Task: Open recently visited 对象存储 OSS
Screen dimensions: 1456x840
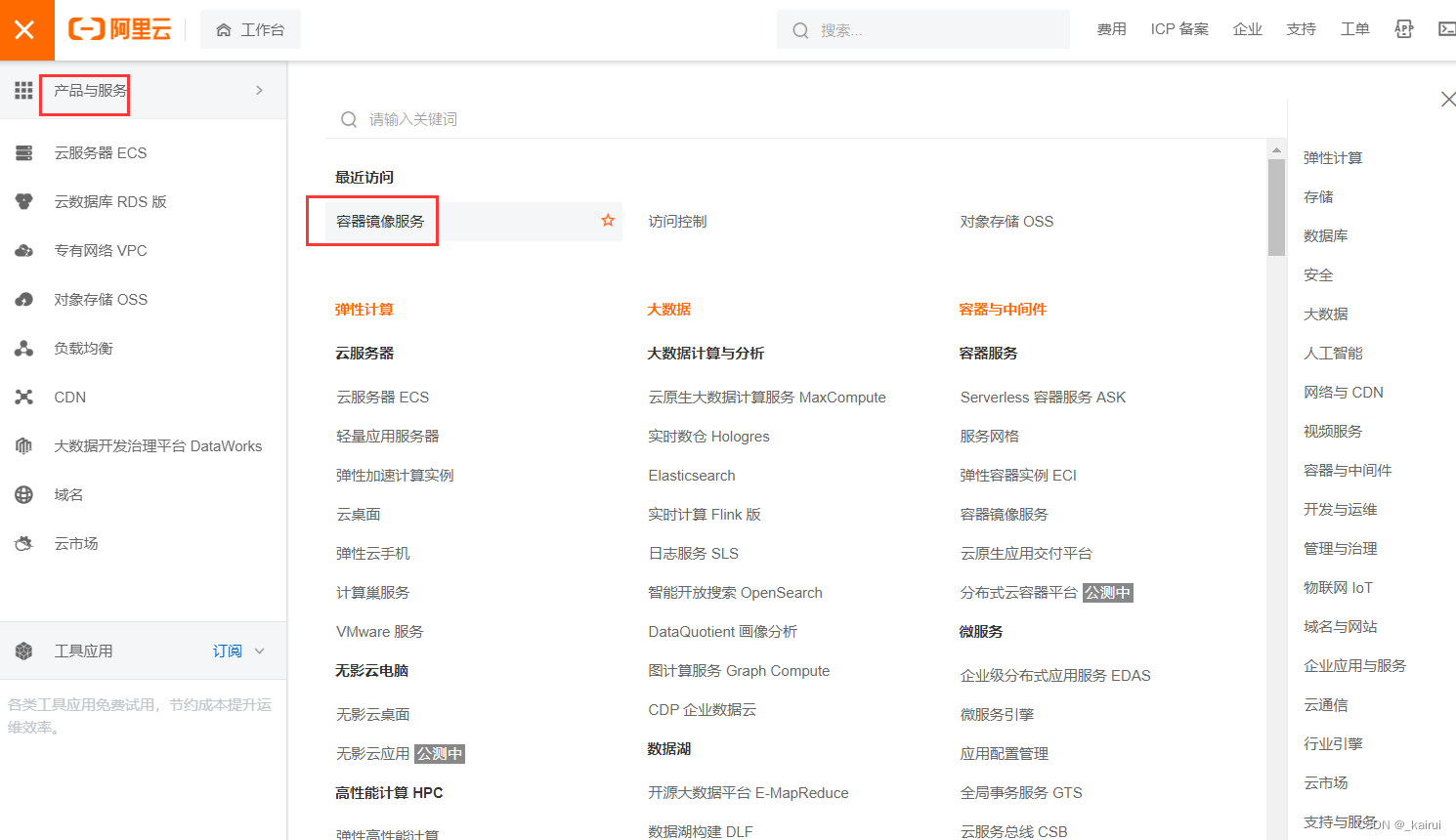Action: (x=1006, y=222)
